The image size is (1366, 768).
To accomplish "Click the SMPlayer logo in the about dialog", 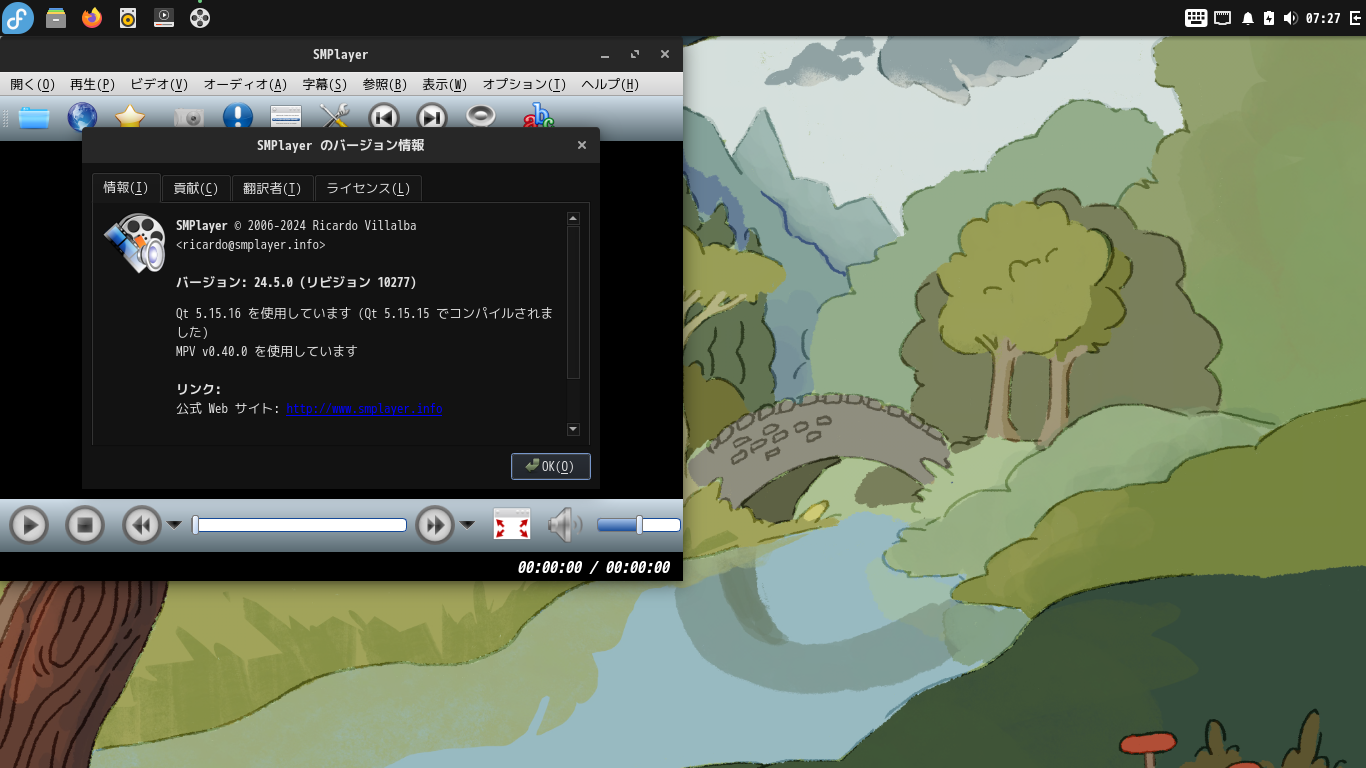I will coord(134,244).
